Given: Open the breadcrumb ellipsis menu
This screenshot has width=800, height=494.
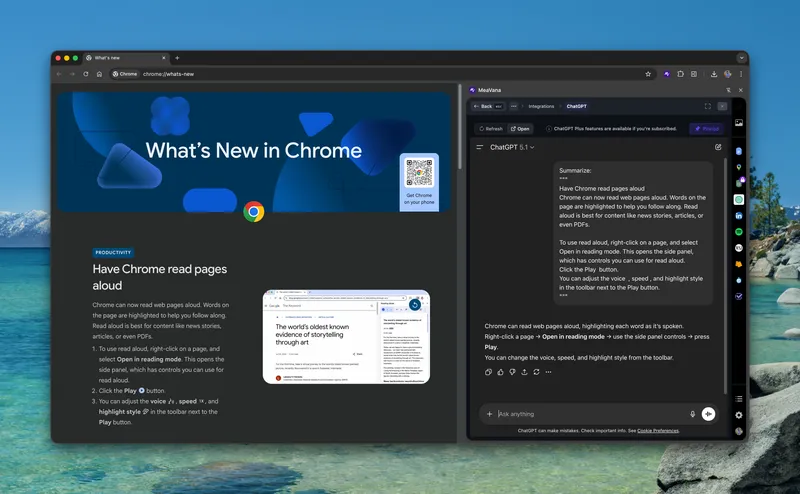Looking at the screenshot, I should click(514, 106).
